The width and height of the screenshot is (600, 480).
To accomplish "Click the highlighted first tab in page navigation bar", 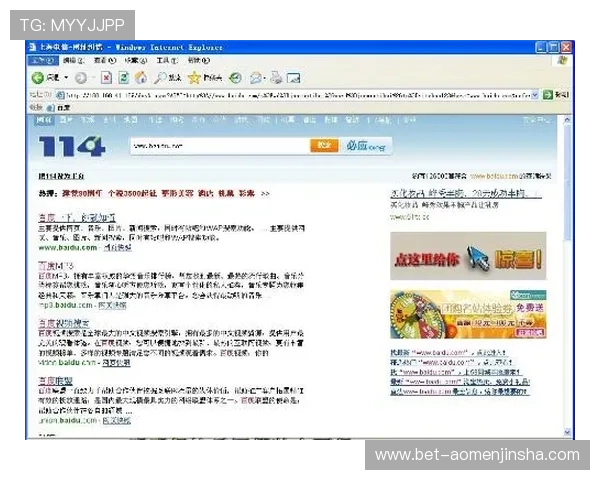I will tap(44, 120).
